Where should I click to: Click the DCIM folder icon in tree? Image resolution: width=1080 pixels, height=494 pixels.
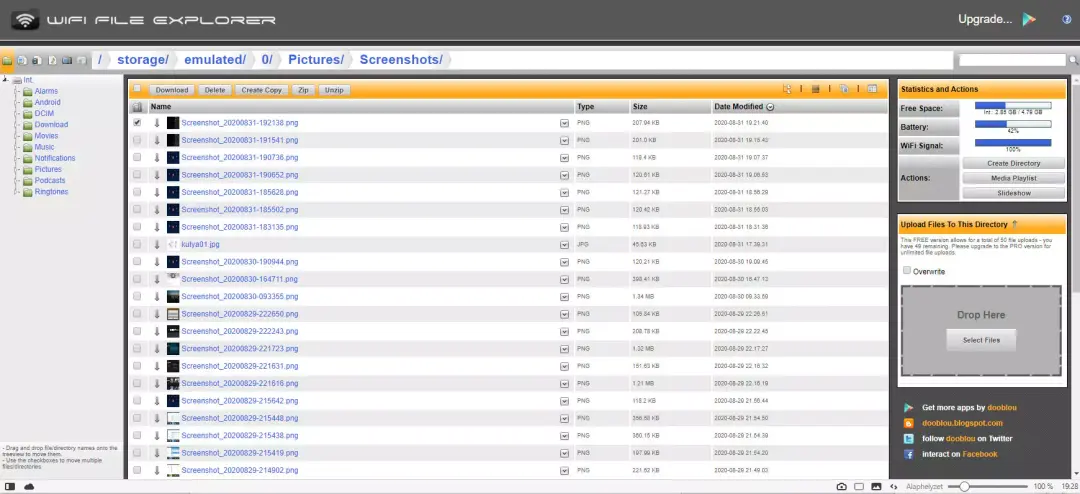pyautogui.click(x=28, y=114)
